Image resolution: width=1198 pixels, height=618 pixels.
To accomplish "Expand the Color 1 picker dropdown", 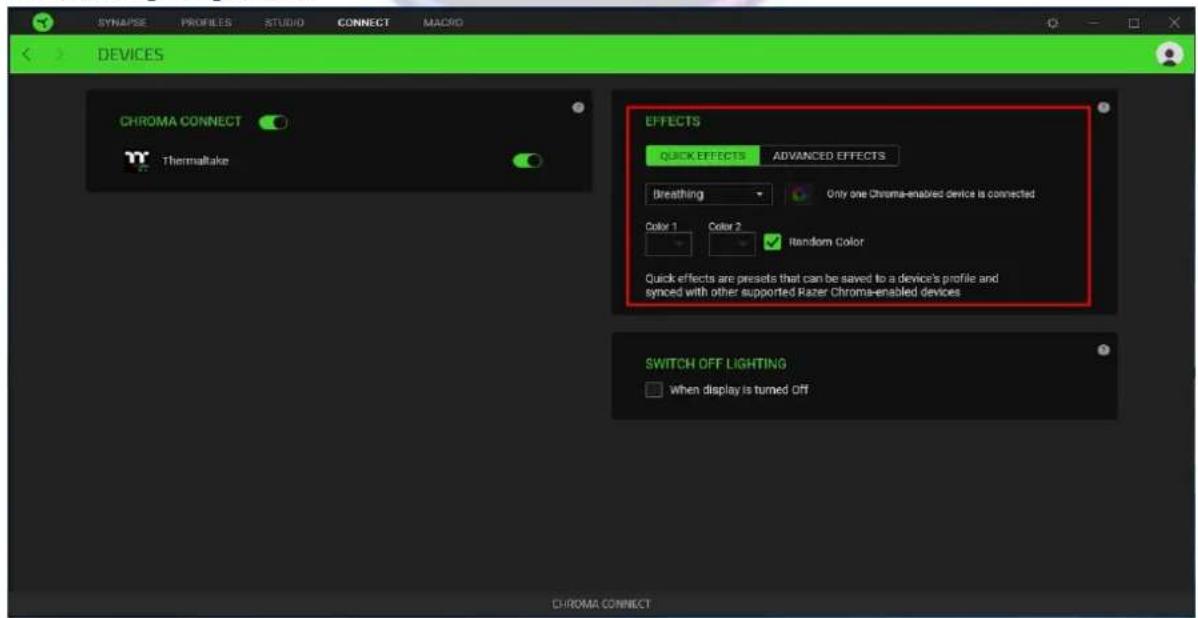I will tap(669, 244).
